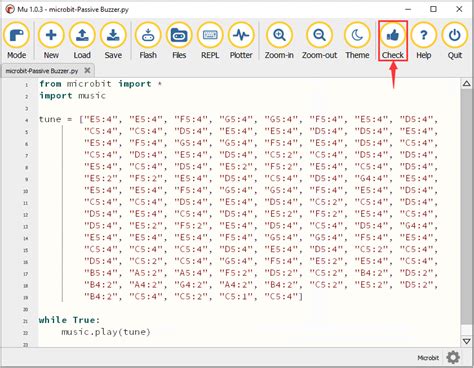The image size is (474, 368).
Task: Open settings gear in status bar
Action: [453, 358]
